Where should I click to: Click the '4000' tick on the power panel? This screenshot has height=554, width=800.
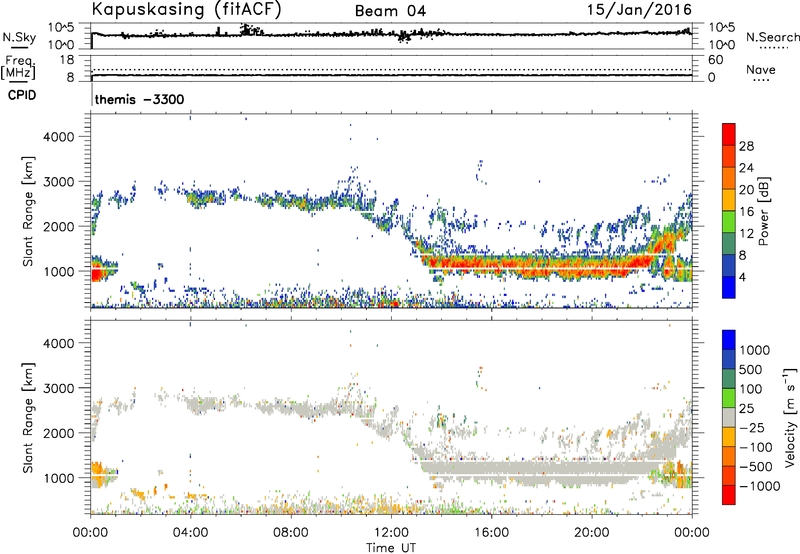[x=59, y=137]
